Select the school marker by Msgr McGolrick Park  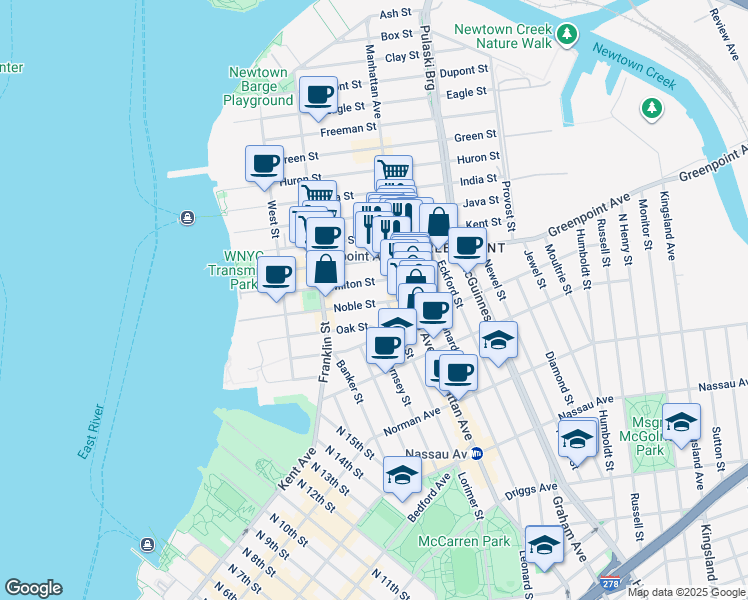point(681,422)
